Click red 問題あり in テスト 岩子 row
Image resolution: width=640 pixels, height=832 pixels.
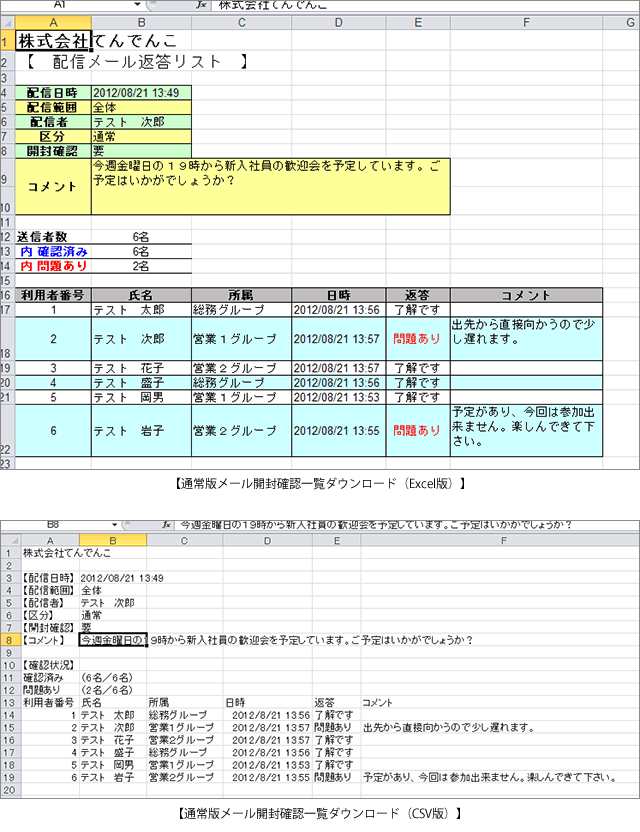417,431
